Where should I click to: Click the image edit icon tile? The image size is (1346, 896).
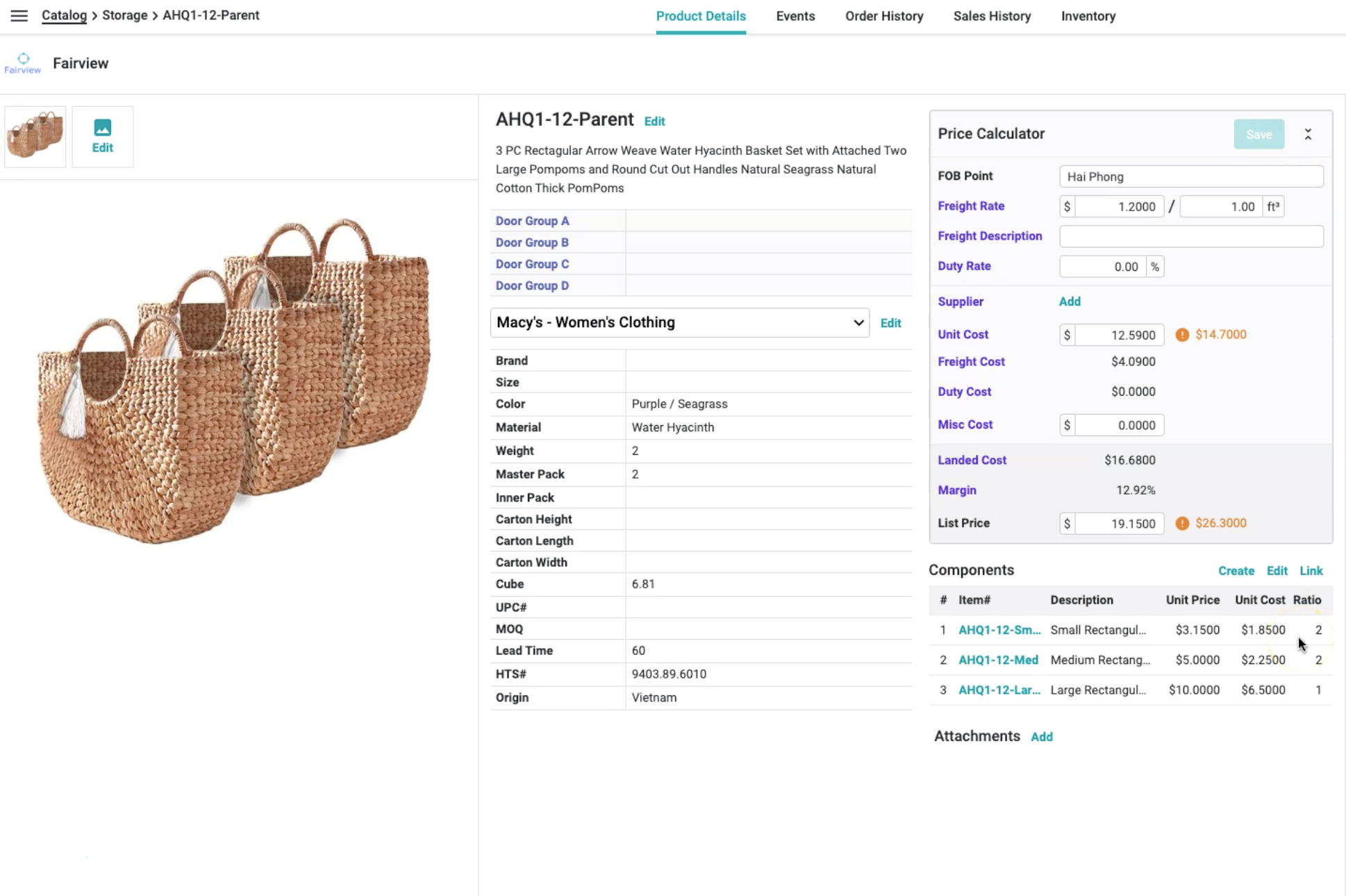pos(102,136)
